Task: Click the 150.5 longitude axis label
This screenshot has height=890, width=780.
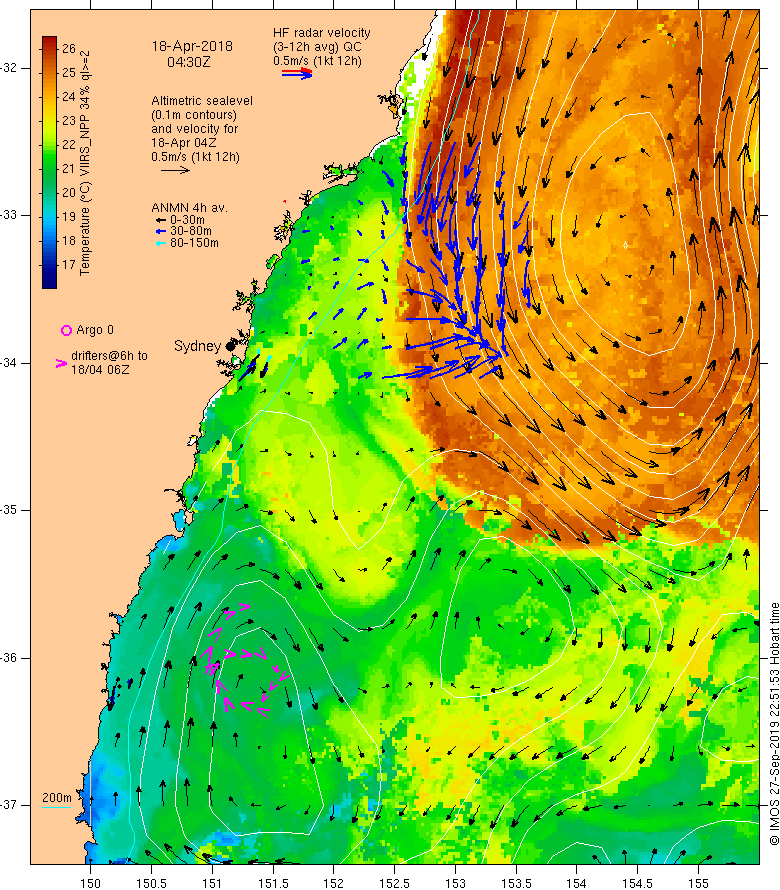Action: (x=151, y=883)
